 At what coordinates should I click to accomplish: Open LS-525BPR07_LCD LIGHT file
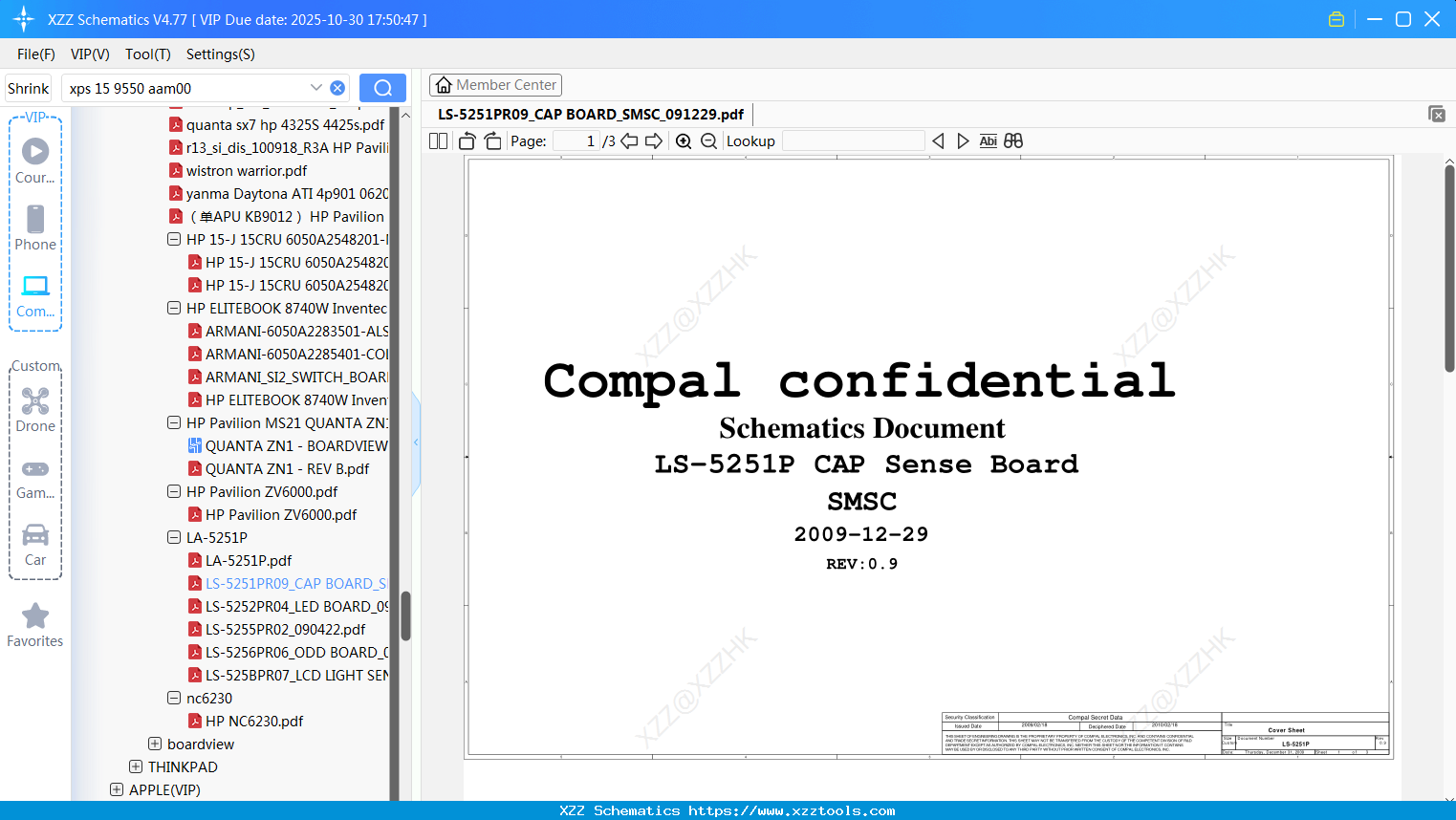click(289, 675)
